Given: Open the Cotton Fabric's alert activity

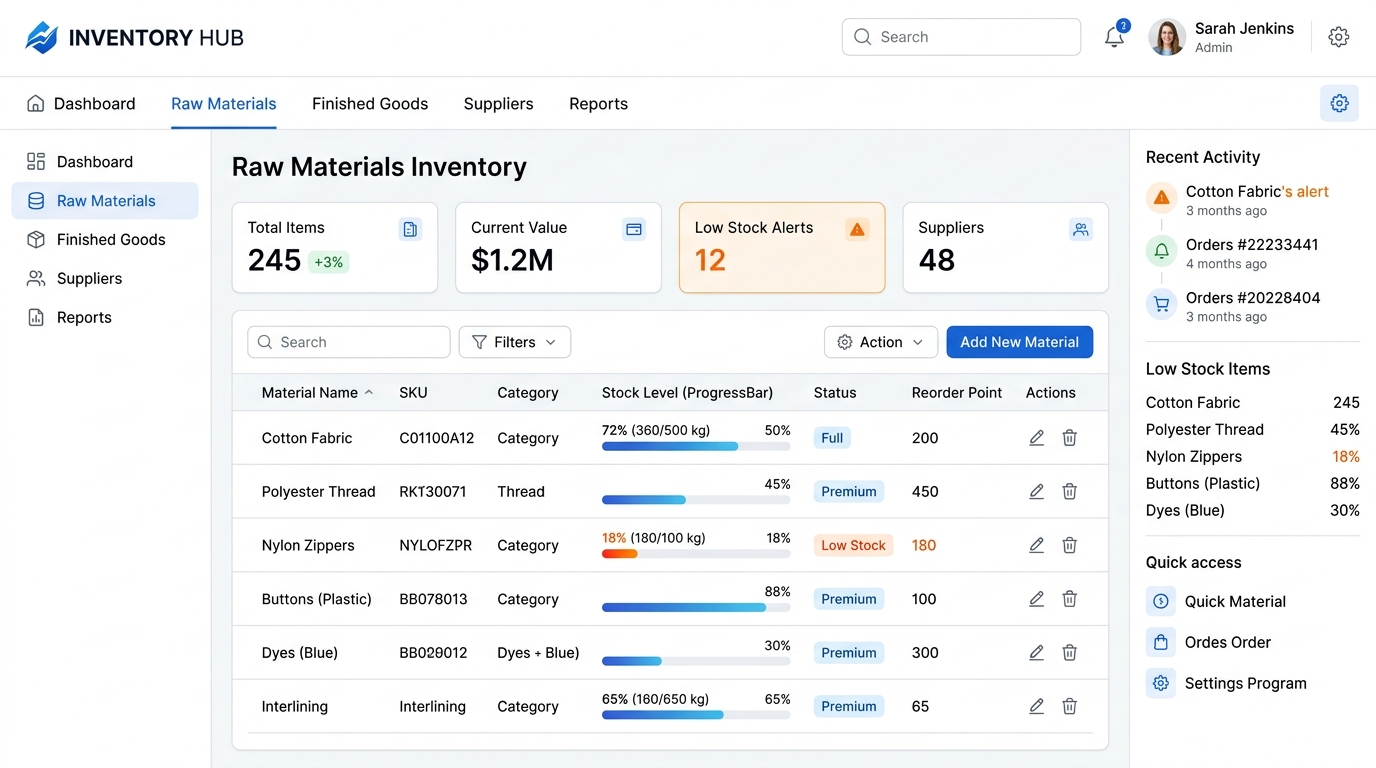Looking at the screenshot, I should click(1257, 191).
